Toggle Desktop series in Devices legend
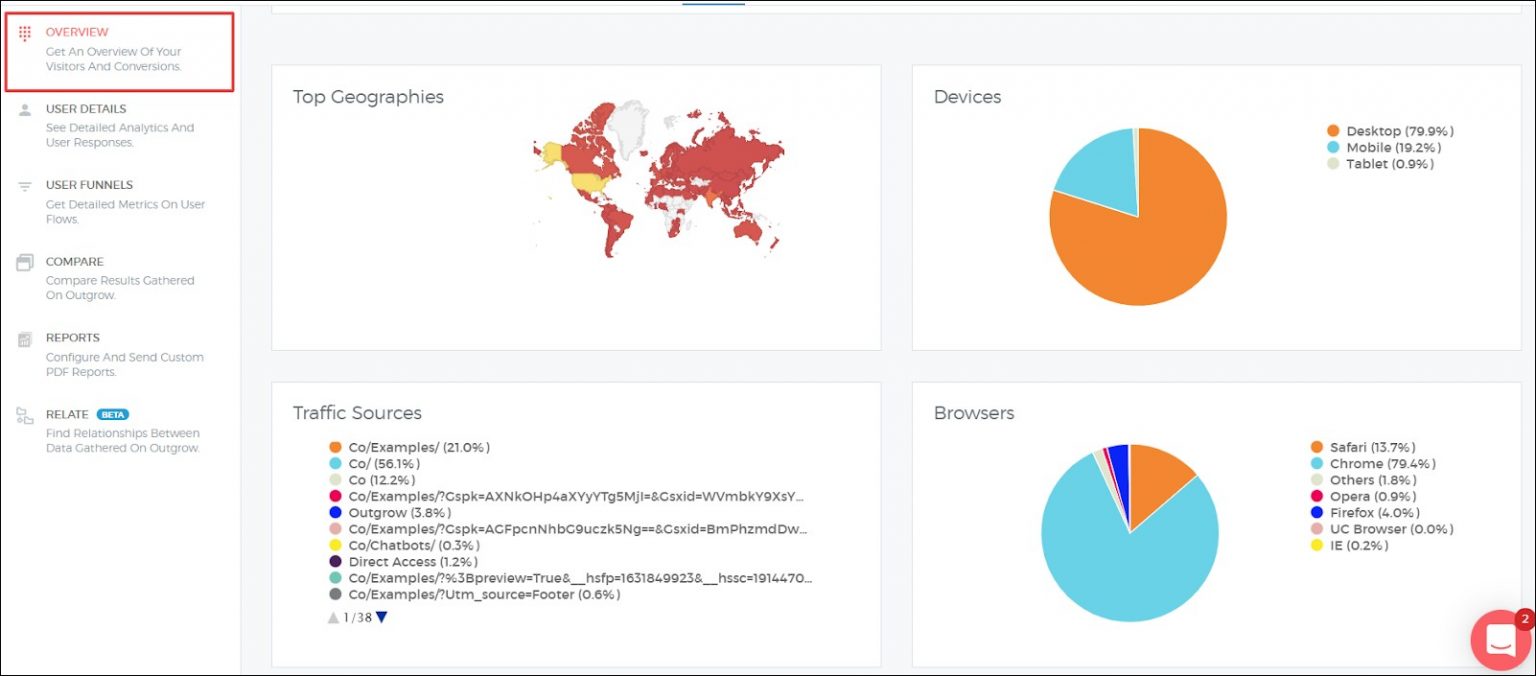The image size is (1536, 676). (1399, 131)
